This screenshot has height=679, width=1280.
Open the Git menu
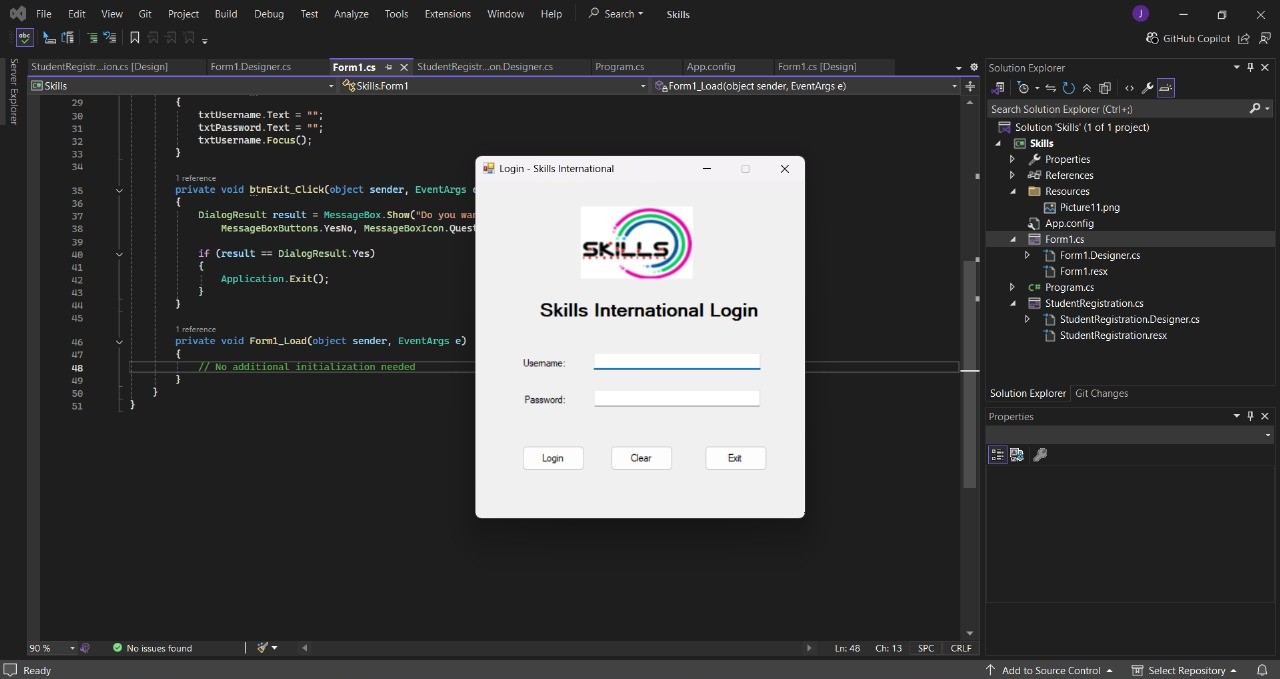[x=145, y=14]
